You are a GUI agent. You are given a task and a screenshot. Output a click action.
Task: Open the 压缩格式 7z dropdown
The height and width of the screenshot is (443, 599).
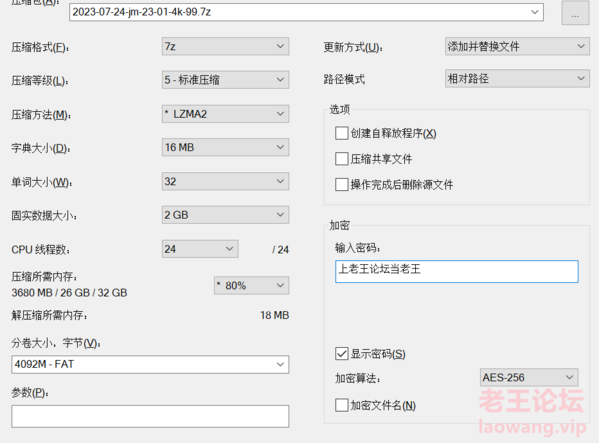[x=225, y=47]
